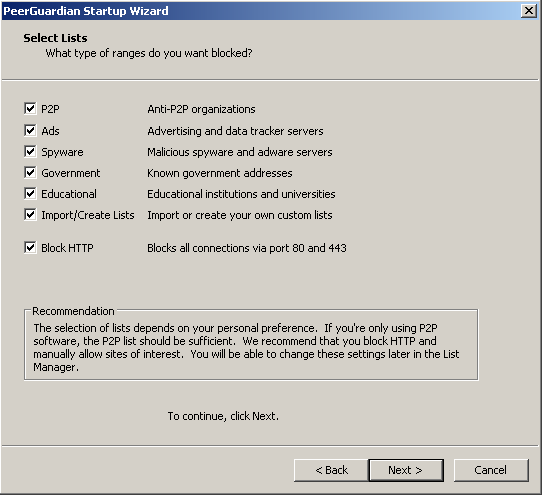Cancel the startup wizard
Screen dimensions: 542x495
point(491,470)
